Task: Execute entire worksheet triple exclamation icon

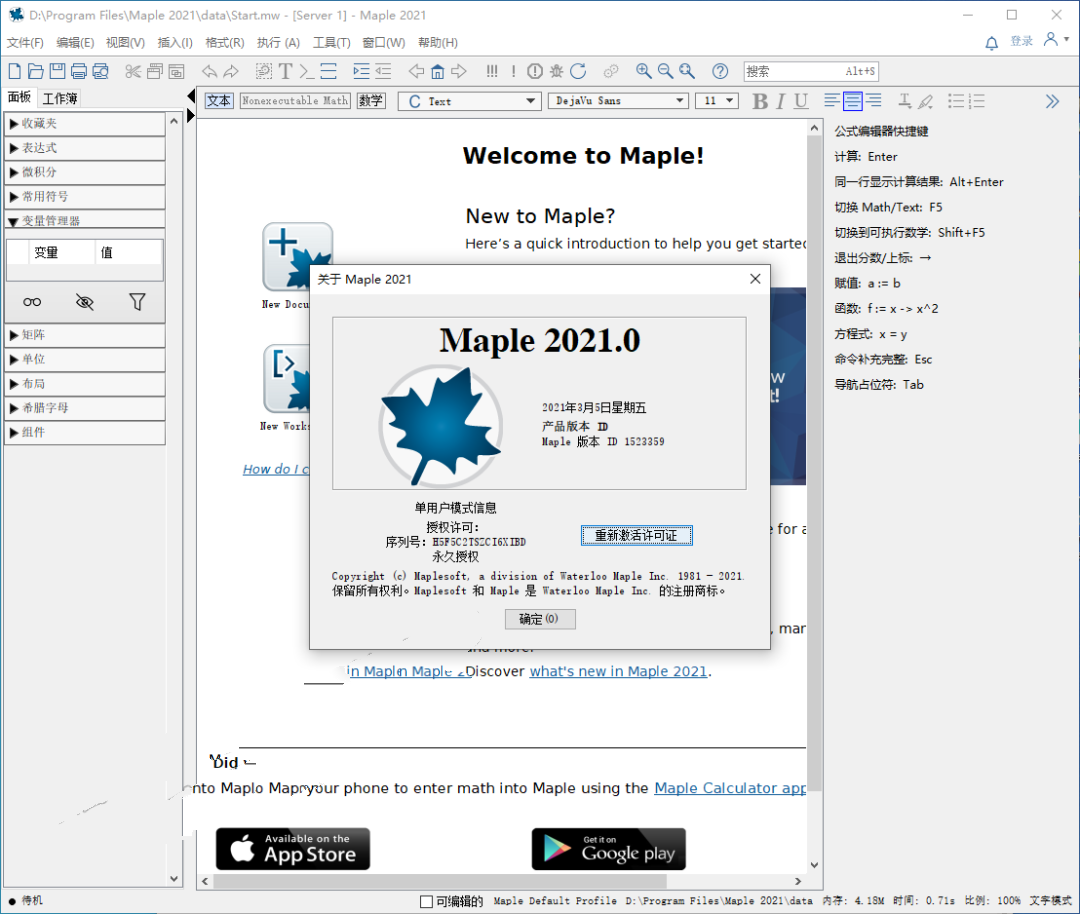Action: tap(492, 71)
